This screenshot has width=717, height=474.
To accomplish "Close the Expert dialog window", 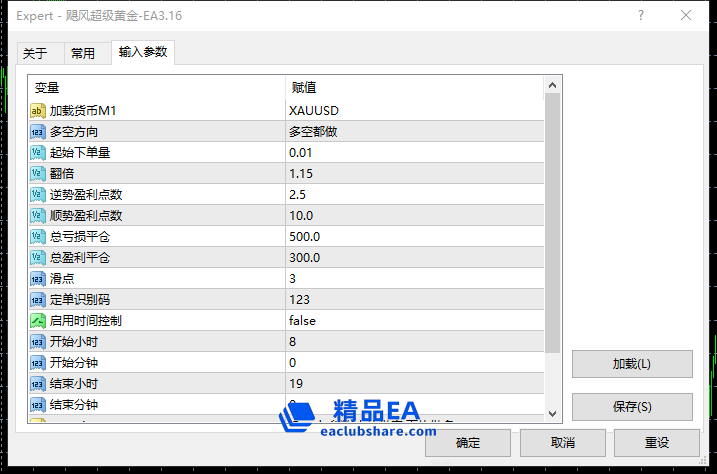I will (x=685, y=16).
